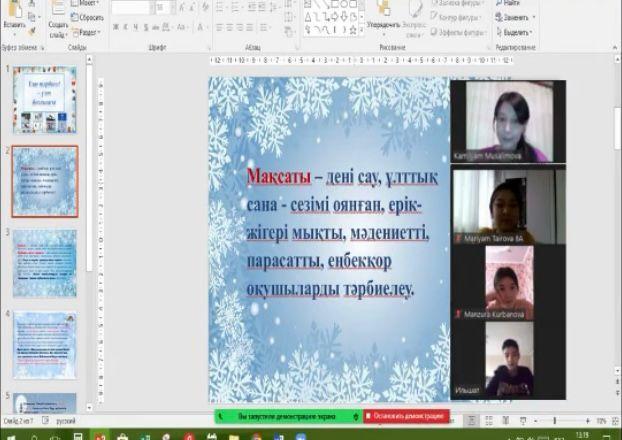Click Найти (Find) button
The height and width of the screenshot is (440, 622).
point(508,4)
